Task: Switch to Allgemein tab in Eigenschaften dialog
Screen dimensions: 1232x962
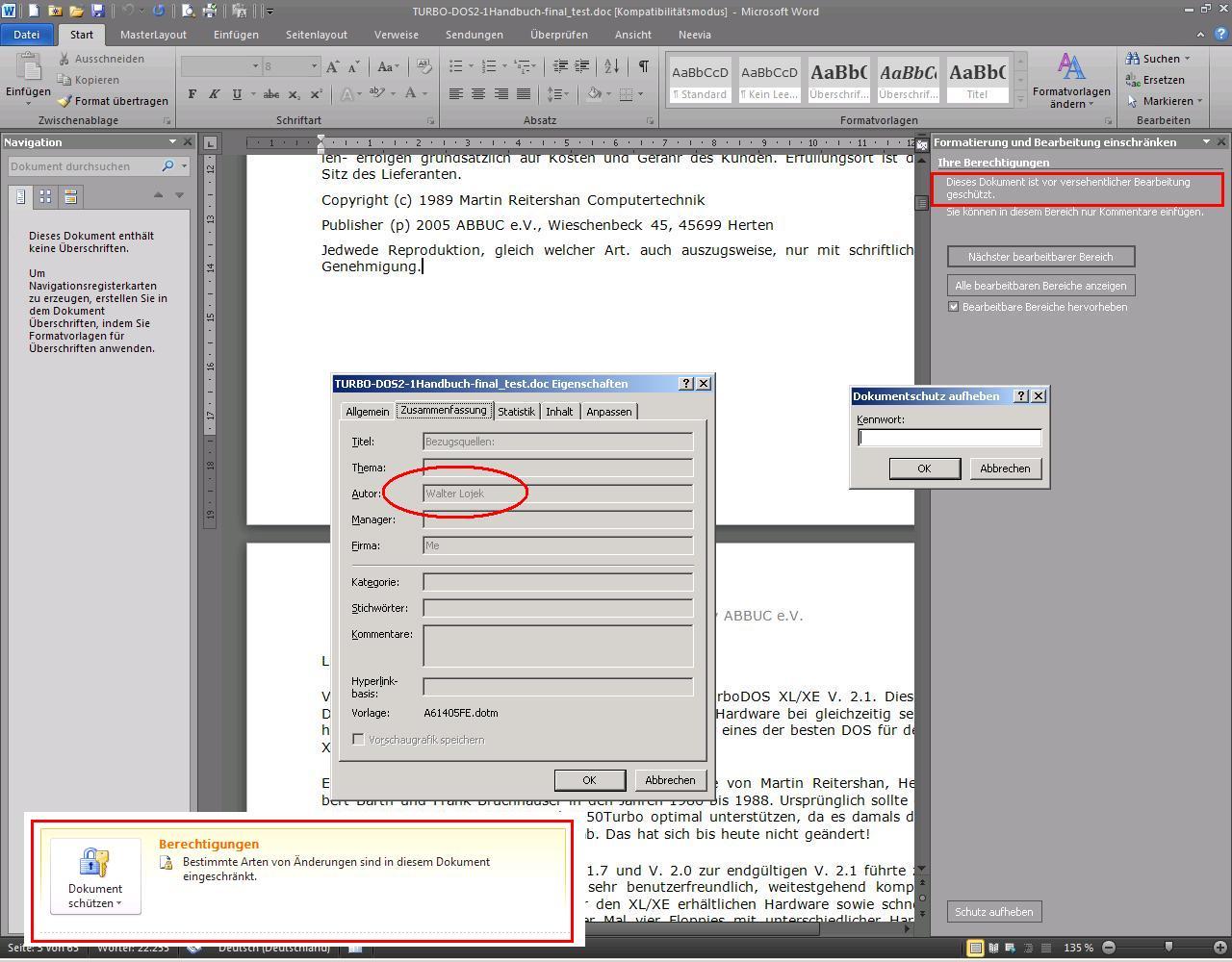Action: (x=368, y=412)
